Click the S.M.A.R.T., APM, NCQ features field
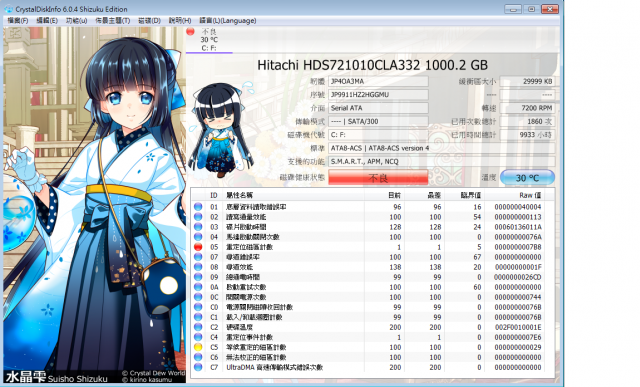 pos(442,162)
